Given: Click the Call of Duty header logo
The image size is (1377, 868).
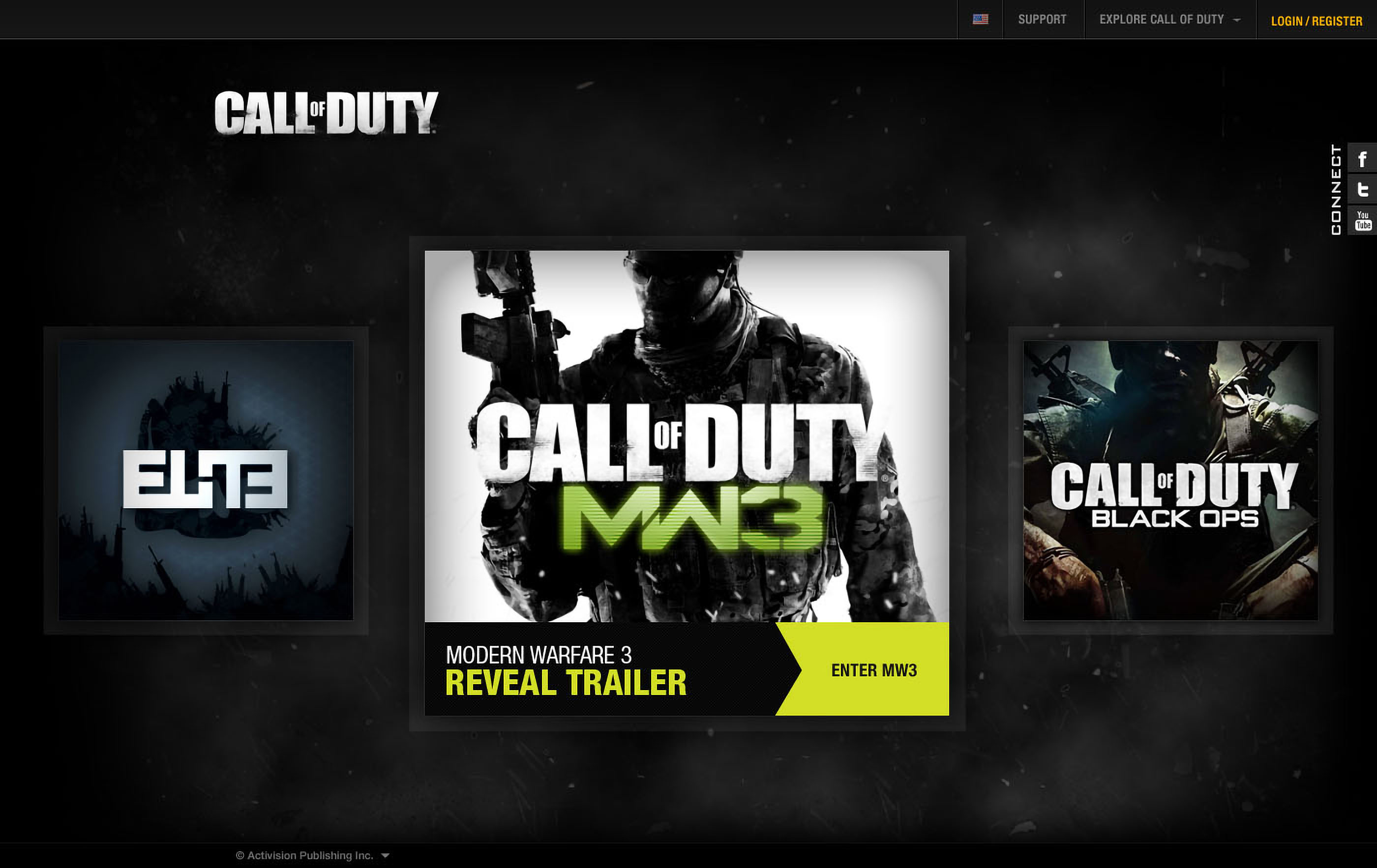Looking at the screenshot, I should (x=326, y=113).
